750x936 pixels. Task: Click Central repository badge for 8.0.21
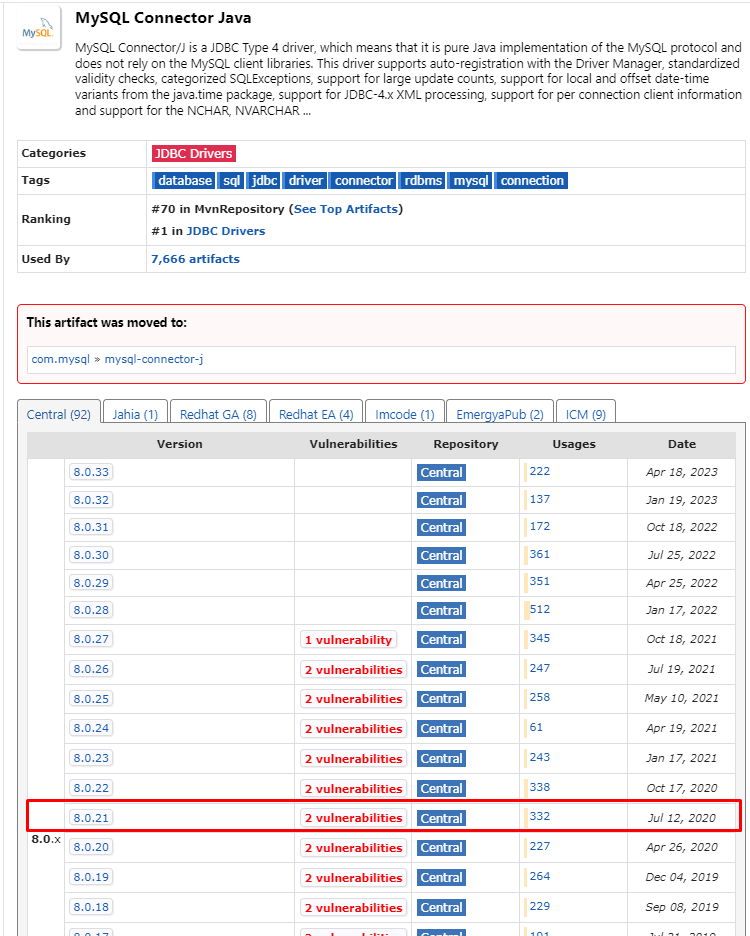coord(441,818)
